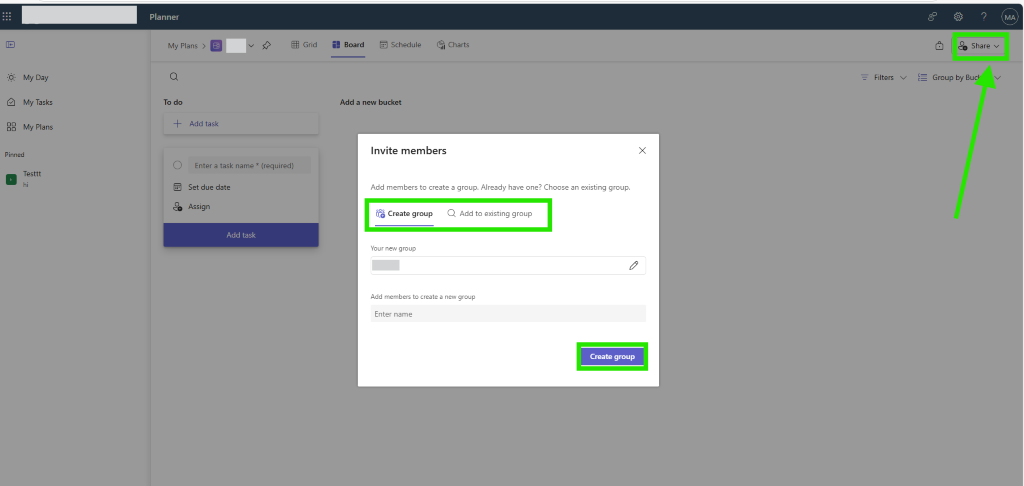
Task: Click Add a new bucket
Action: coord(371,103)
